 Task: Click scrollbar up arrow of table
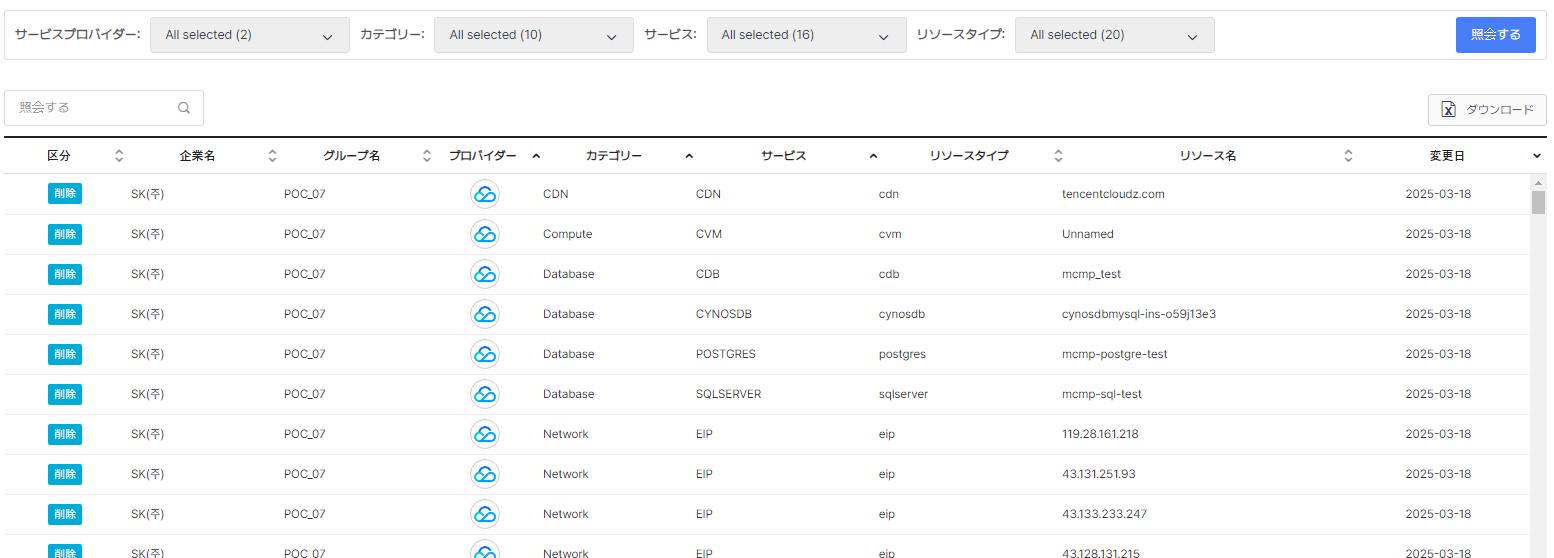(1538, 182)
